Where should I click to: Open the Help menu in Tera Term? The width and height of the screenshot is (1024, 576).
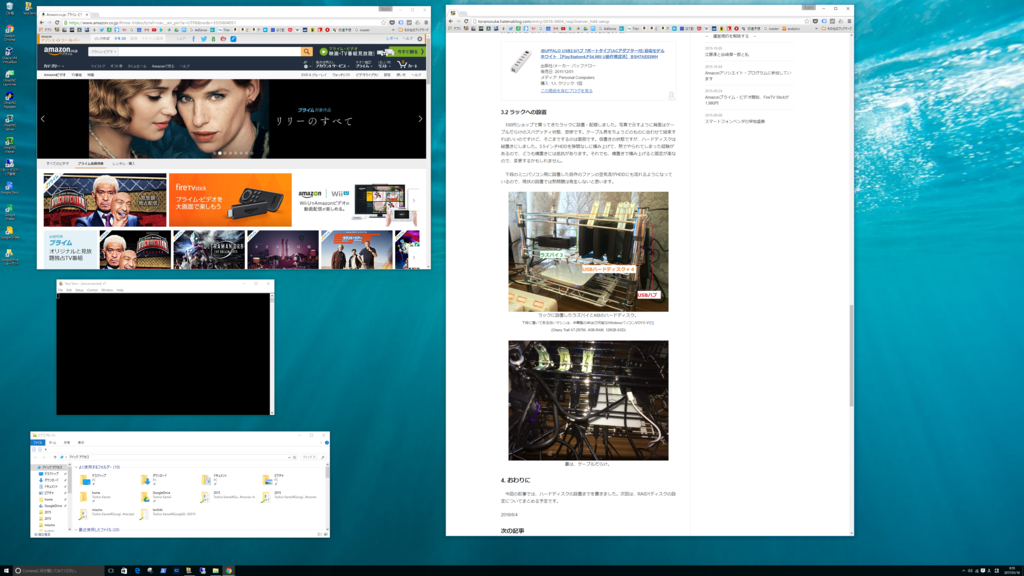point(120,290)
